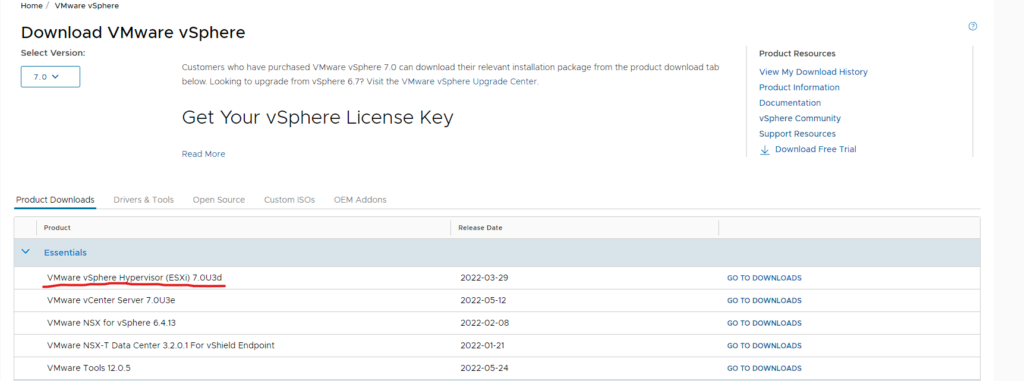1024x381 pixels.
Task: Select the VMware NSX for vSphere 6.4.13 row
Action: point(497,323)
